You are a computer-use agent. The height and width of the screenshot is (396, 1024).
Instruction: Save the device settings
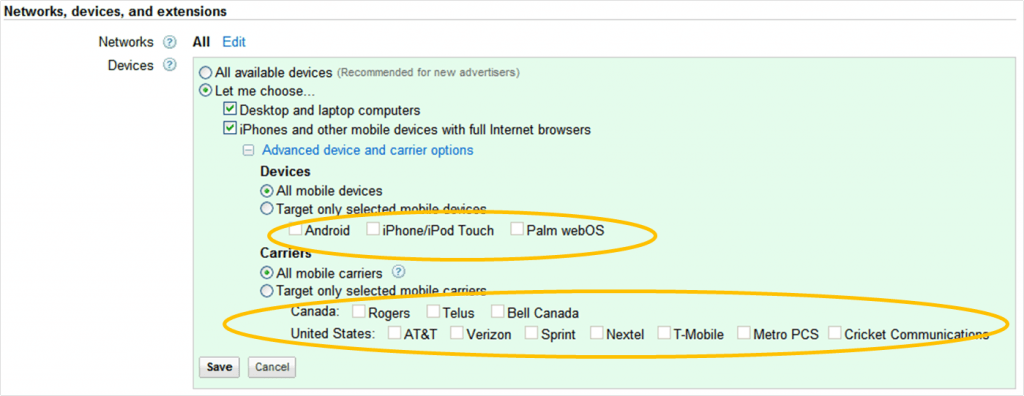point(219,367)
